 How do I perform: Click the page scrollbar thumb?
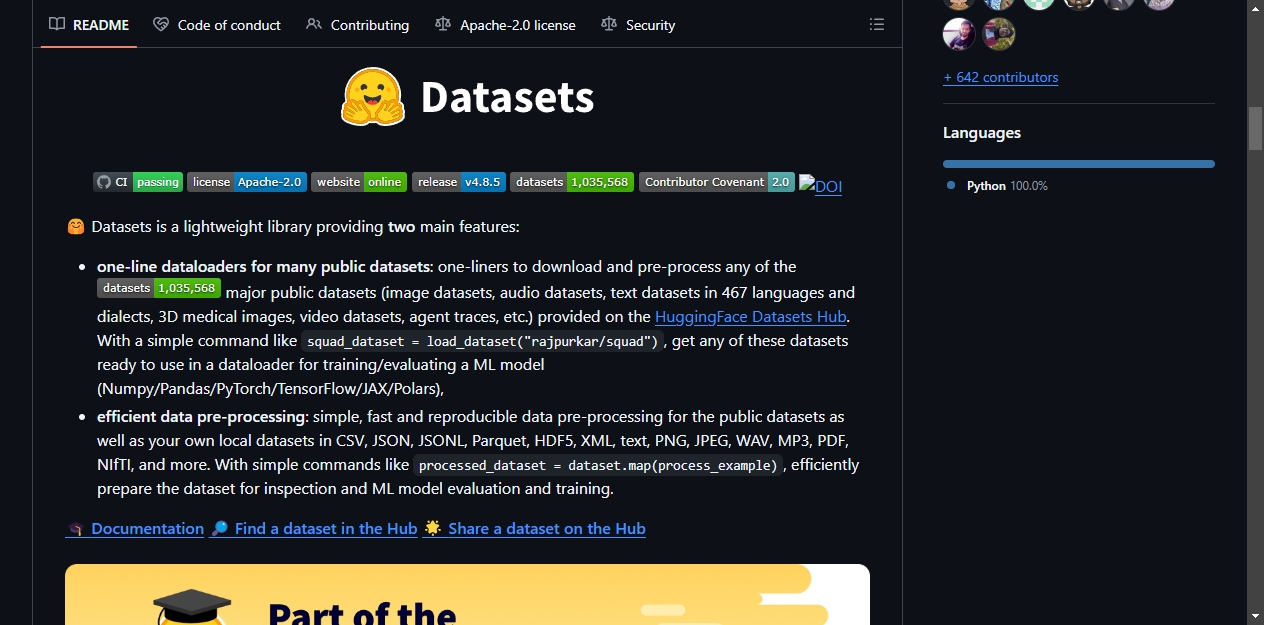(x=1255, y=128)
